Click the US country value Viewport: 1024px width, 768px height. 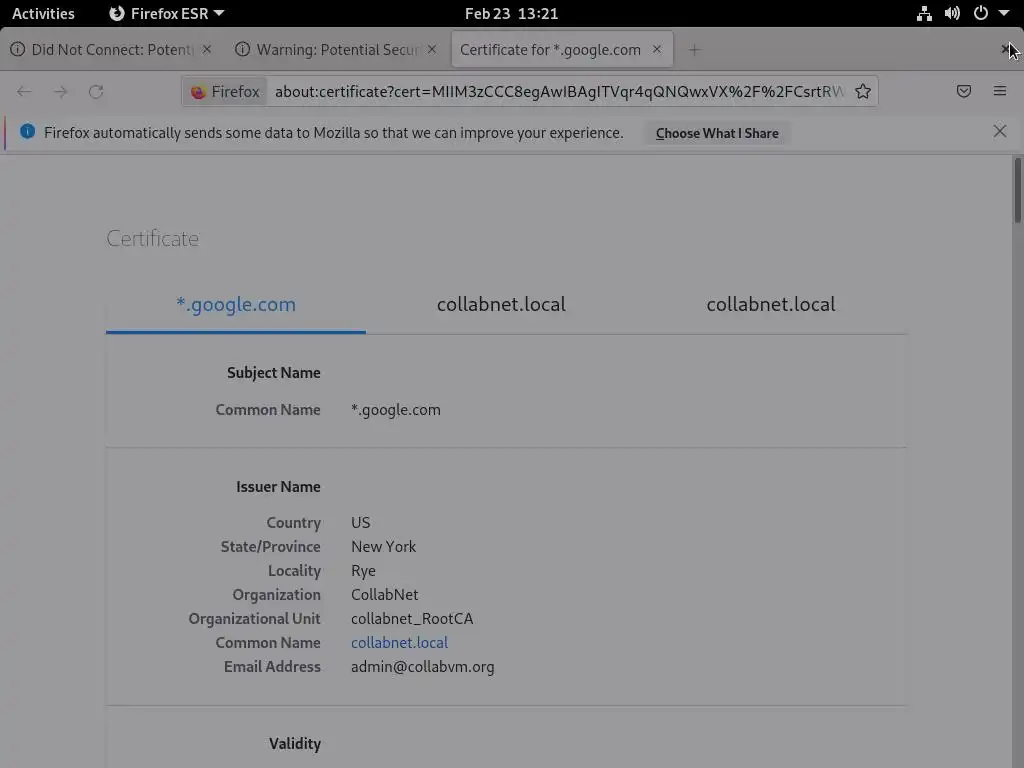(360, 522)
